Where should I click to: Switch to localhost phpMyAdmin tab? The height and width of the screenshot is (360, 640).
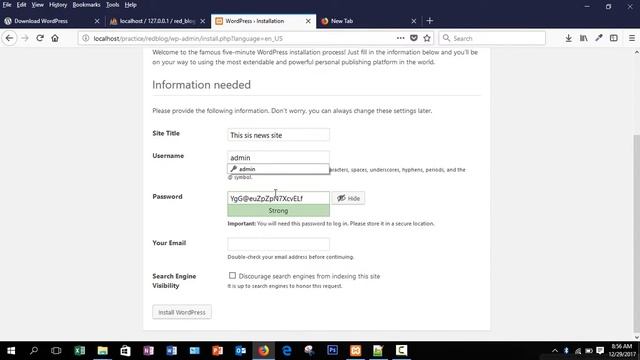(157, 21)
